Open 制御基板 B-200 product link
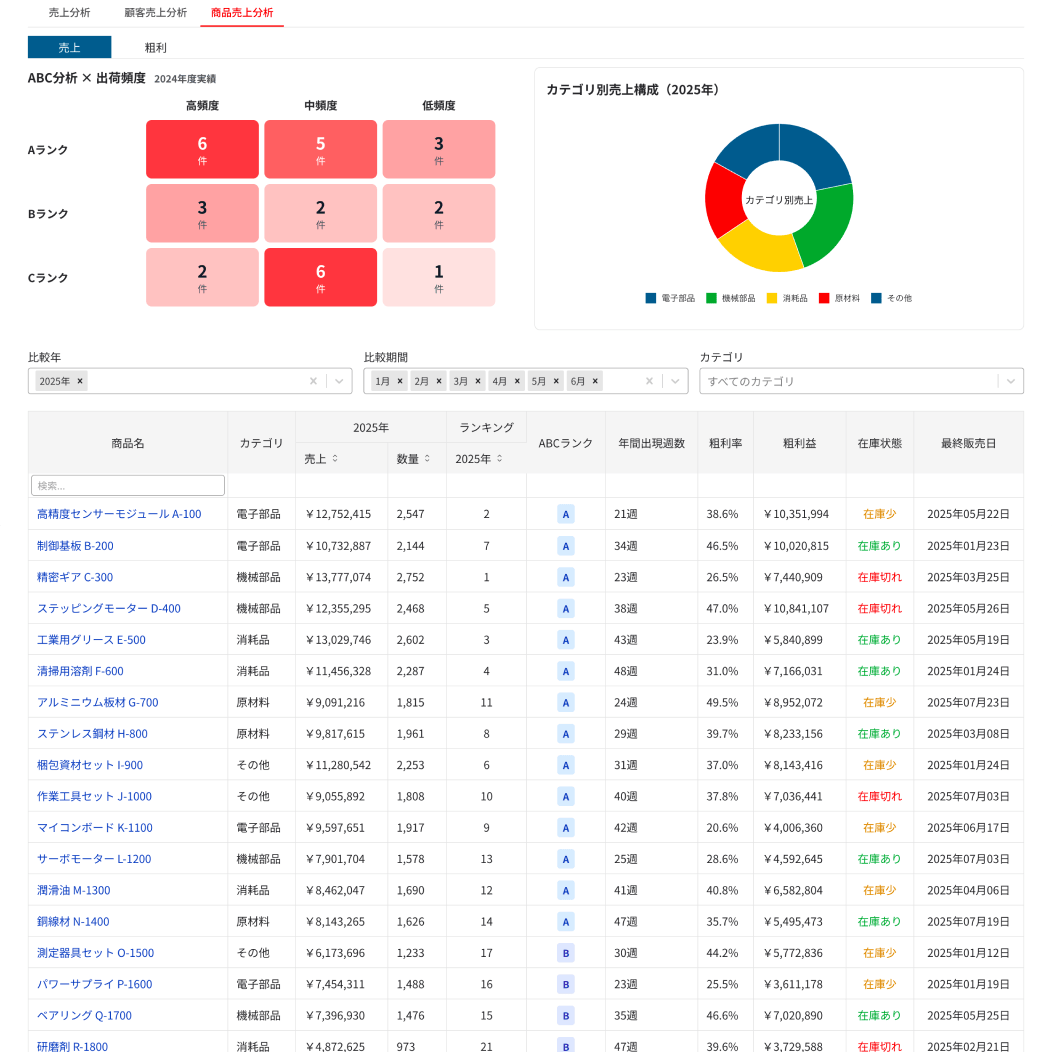 pyautogui.click(x=75, y=545)
